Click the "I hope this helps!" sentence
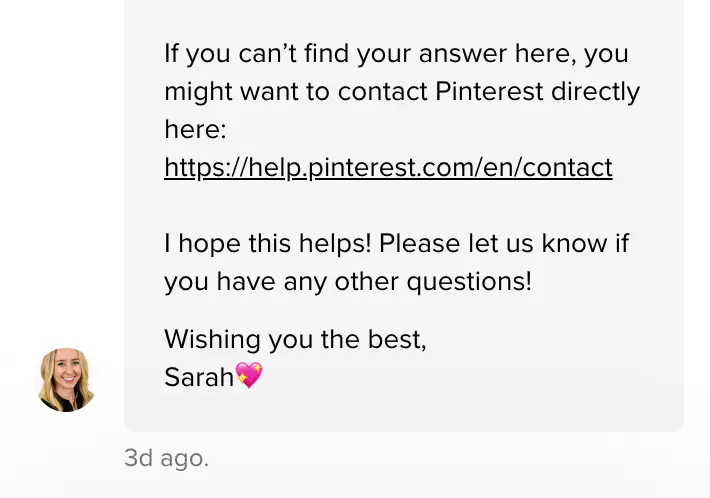This screenshot has height=498, width=710. [268, 243]
